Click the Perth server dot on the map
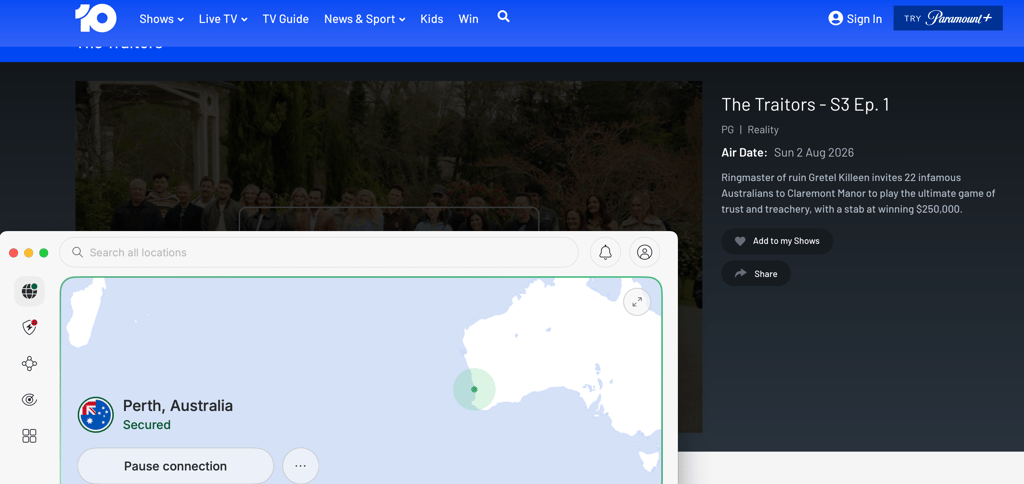This screenshot has height=484, width=1024. tap(474, 389)
